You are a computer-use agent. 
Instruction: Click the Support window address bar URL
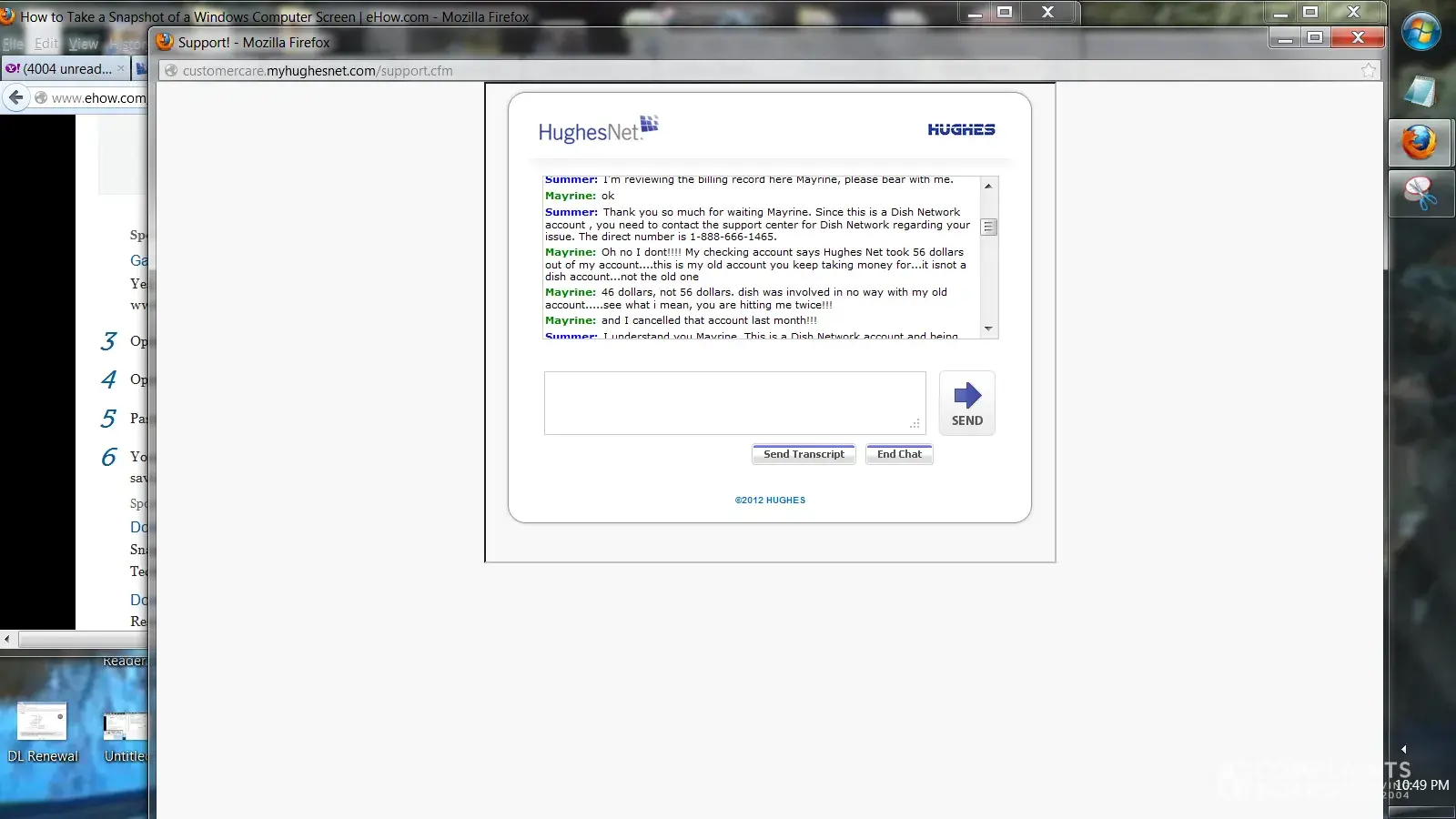(318, 71)
